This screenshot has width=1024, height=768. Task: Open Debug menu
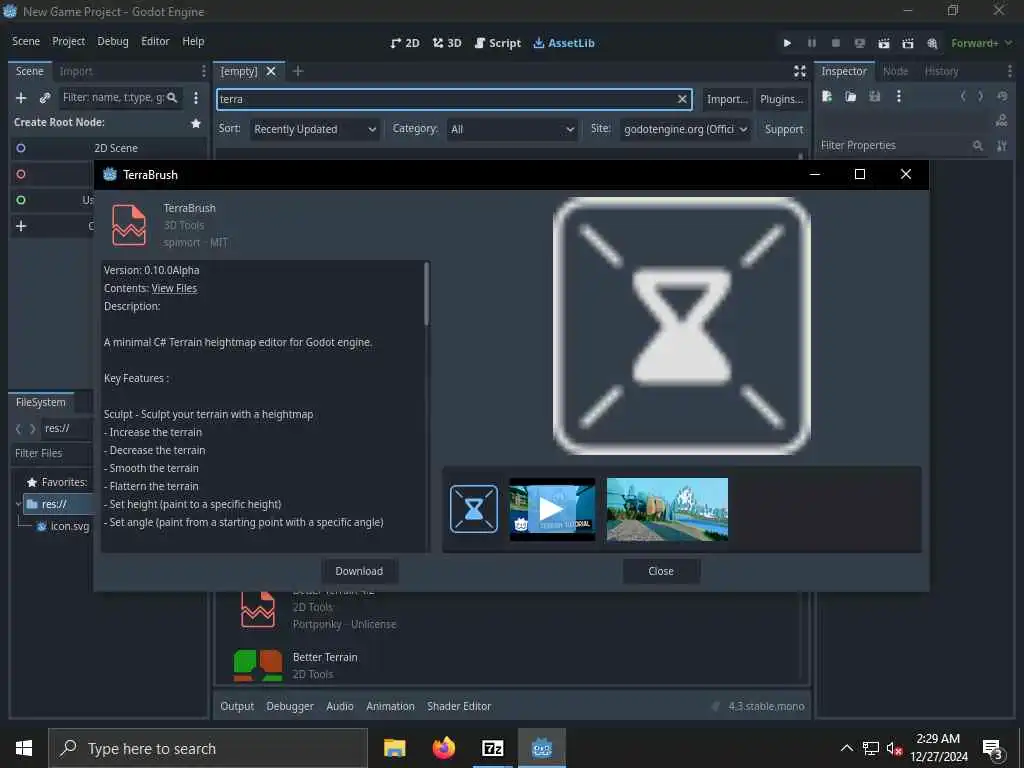coord(113,41)
